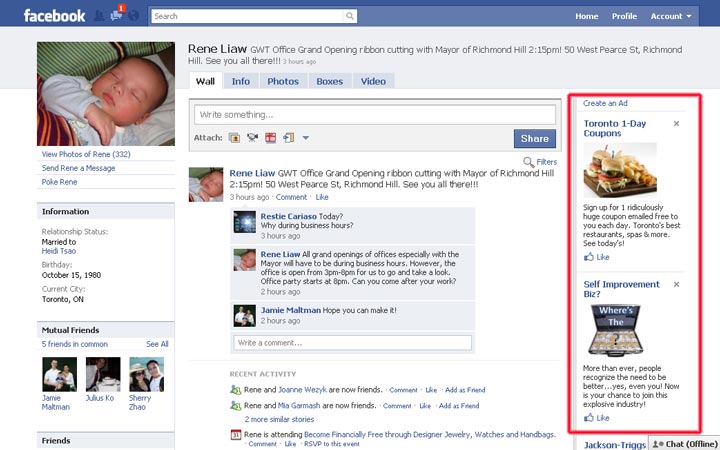Attach a link using the link icon
Image resolution: width=720 pixels, height=450 pixels.
pos(288,137)
